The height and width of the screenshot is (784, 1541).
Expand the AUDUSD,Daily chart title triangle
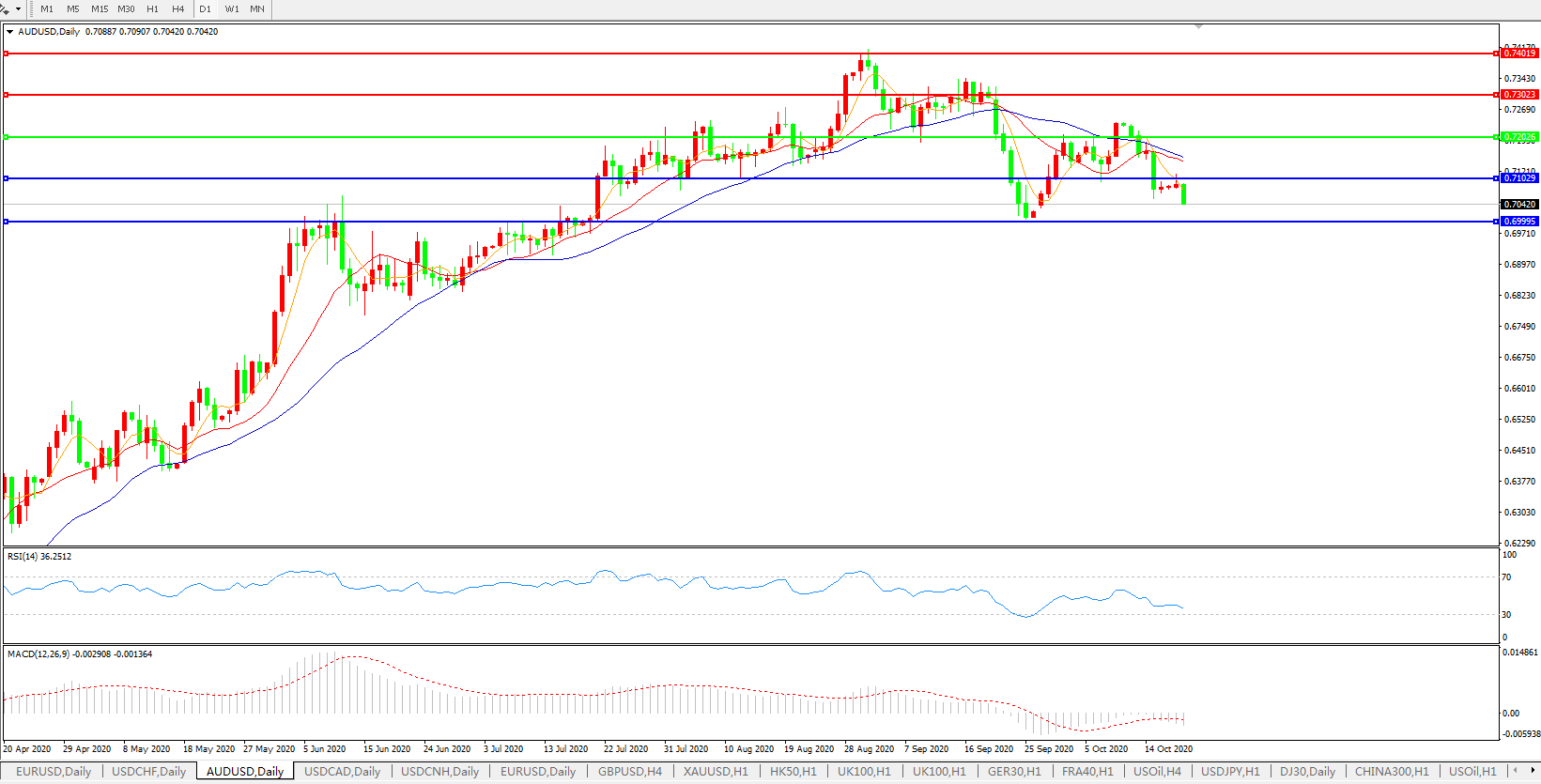tap(9, 32)
